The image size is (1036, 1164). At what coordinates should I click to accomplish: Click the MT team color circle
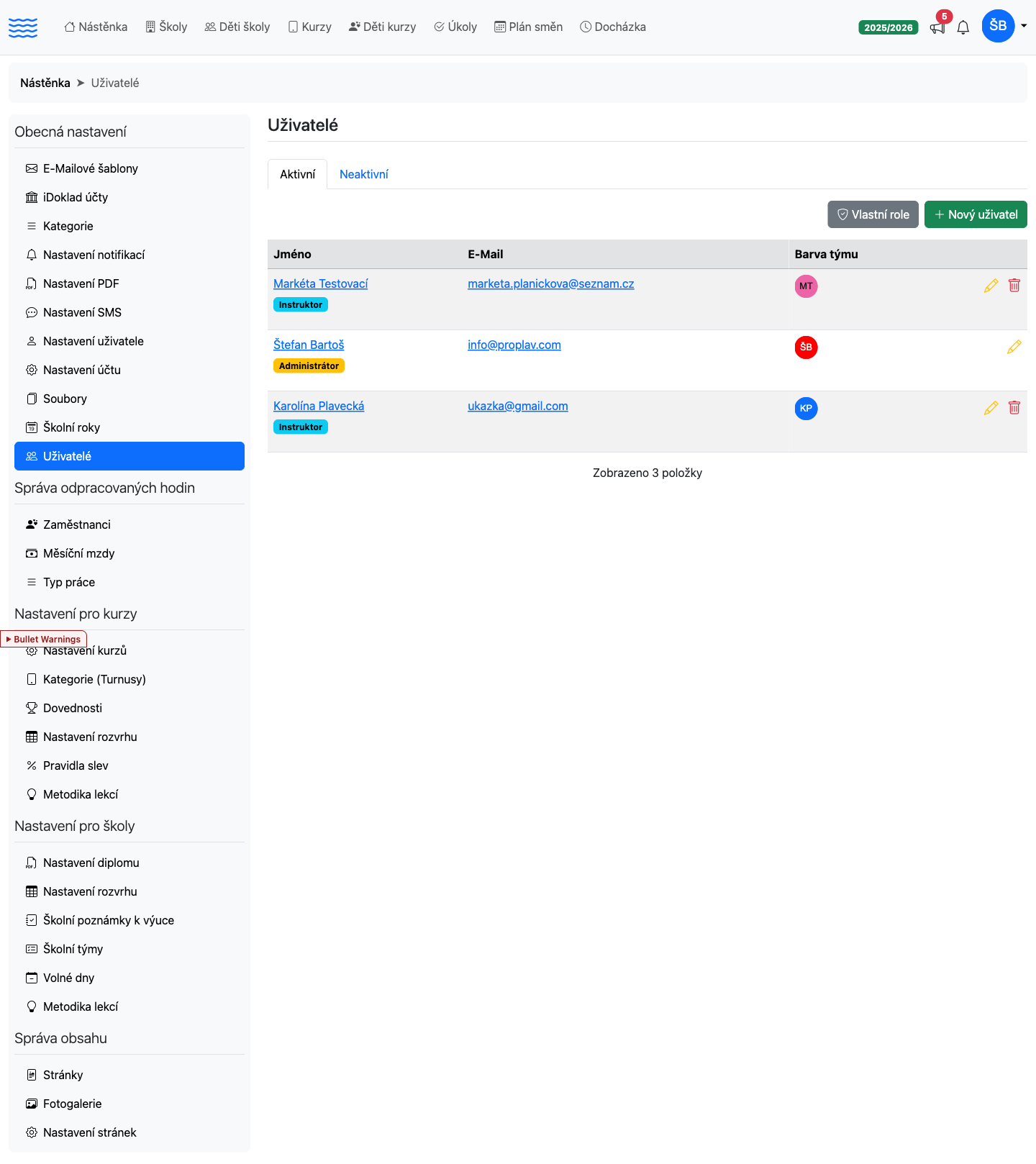806,286
